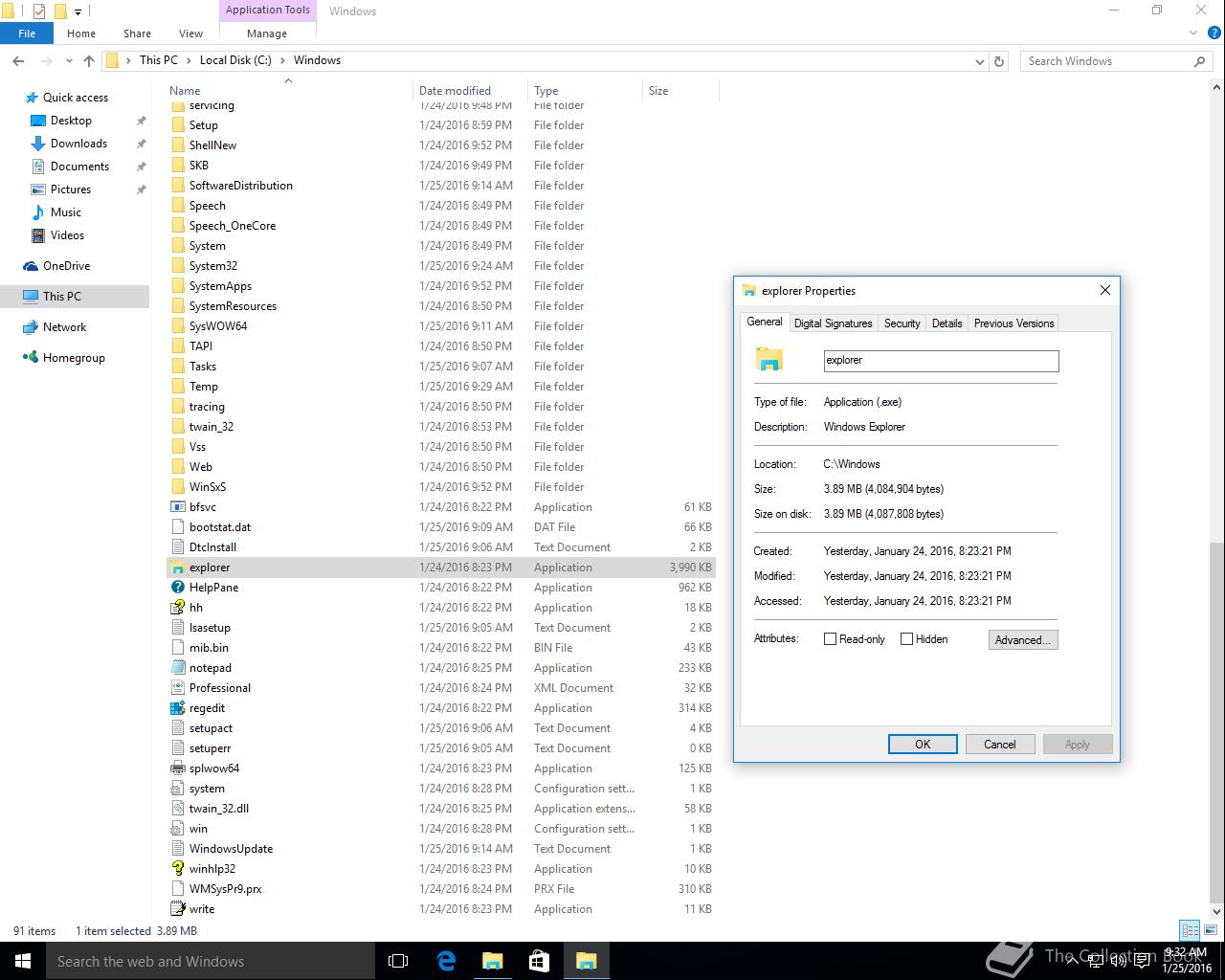Viewport: 1225px width, 980px height.
Task: Expand the Local Disk (C:) breadcrumb arrow
Action: click(x=281, y=60)
